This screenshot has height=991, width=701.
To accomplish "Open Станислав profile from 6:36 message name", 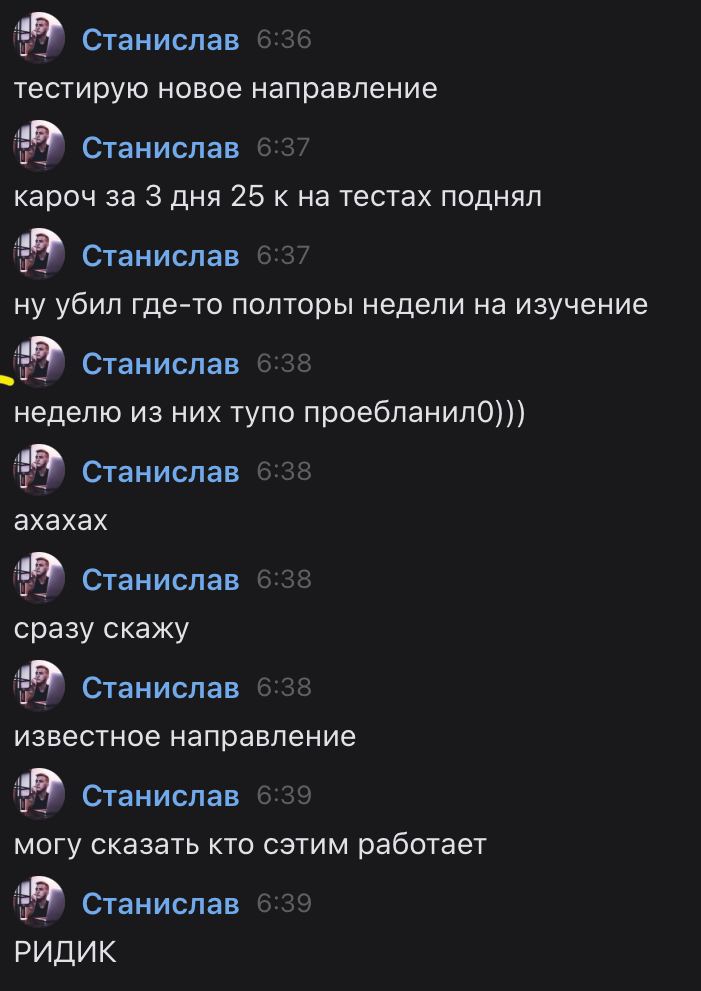I will (x=161, y=40).
